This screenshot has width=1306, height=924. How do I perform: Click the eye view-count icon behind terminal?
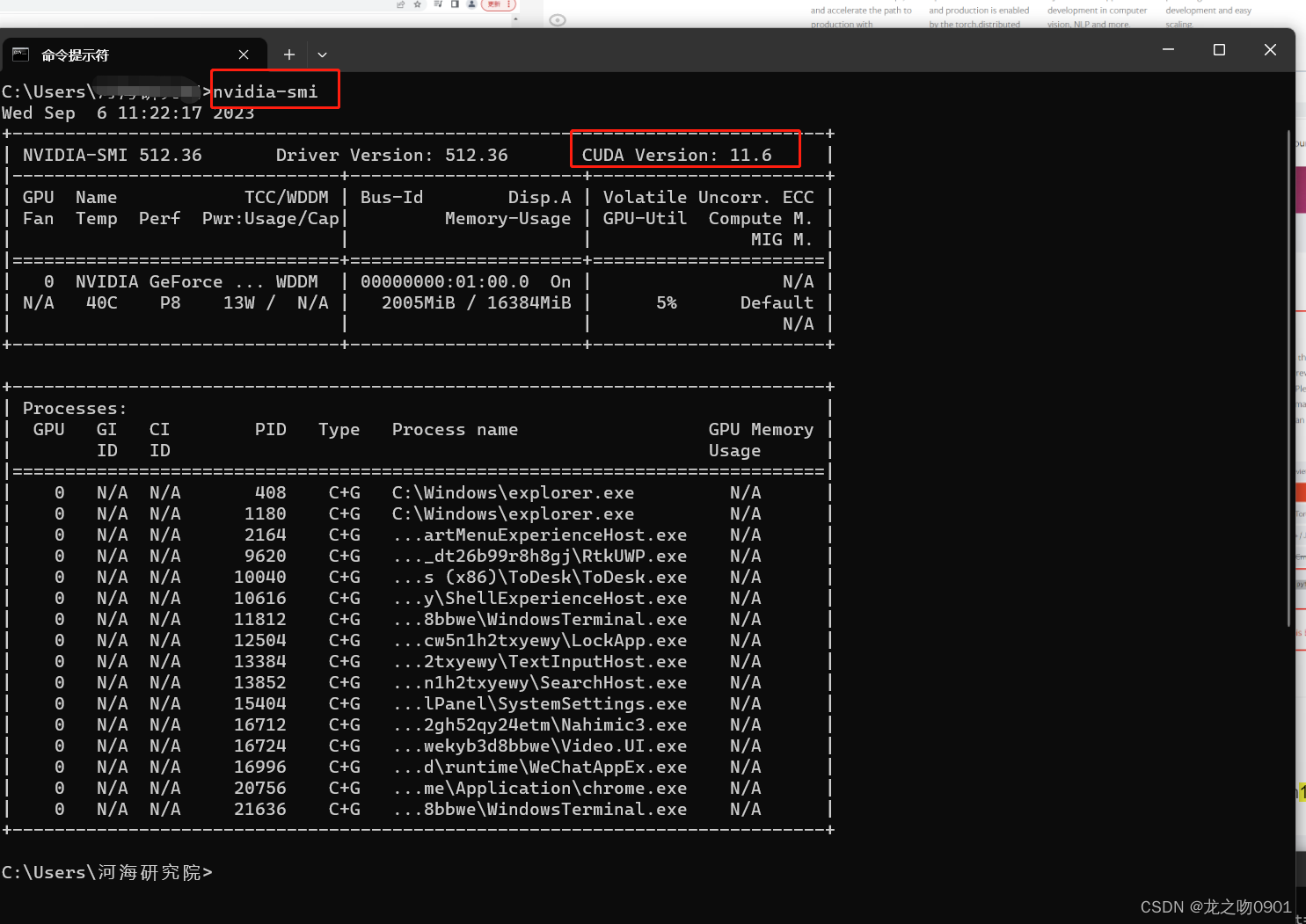[558, 19]
